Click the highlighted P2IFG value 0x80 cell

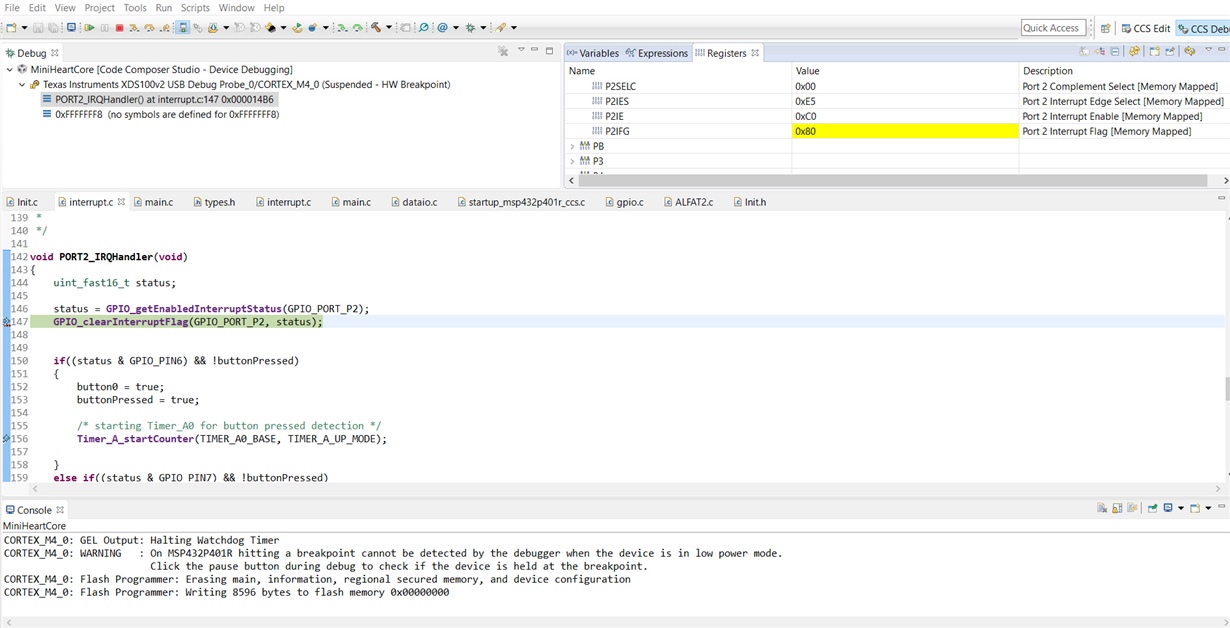point(904,131)
